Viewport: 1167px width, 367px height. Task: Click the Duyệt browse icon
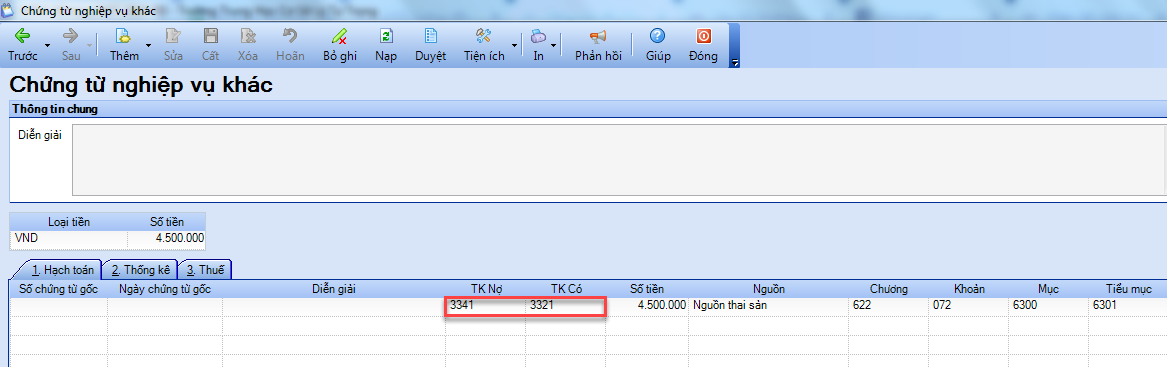(430, 36)
